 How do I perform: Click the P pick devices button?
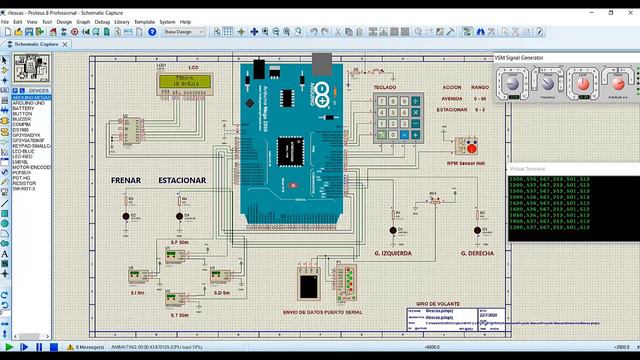coord(15,91)
